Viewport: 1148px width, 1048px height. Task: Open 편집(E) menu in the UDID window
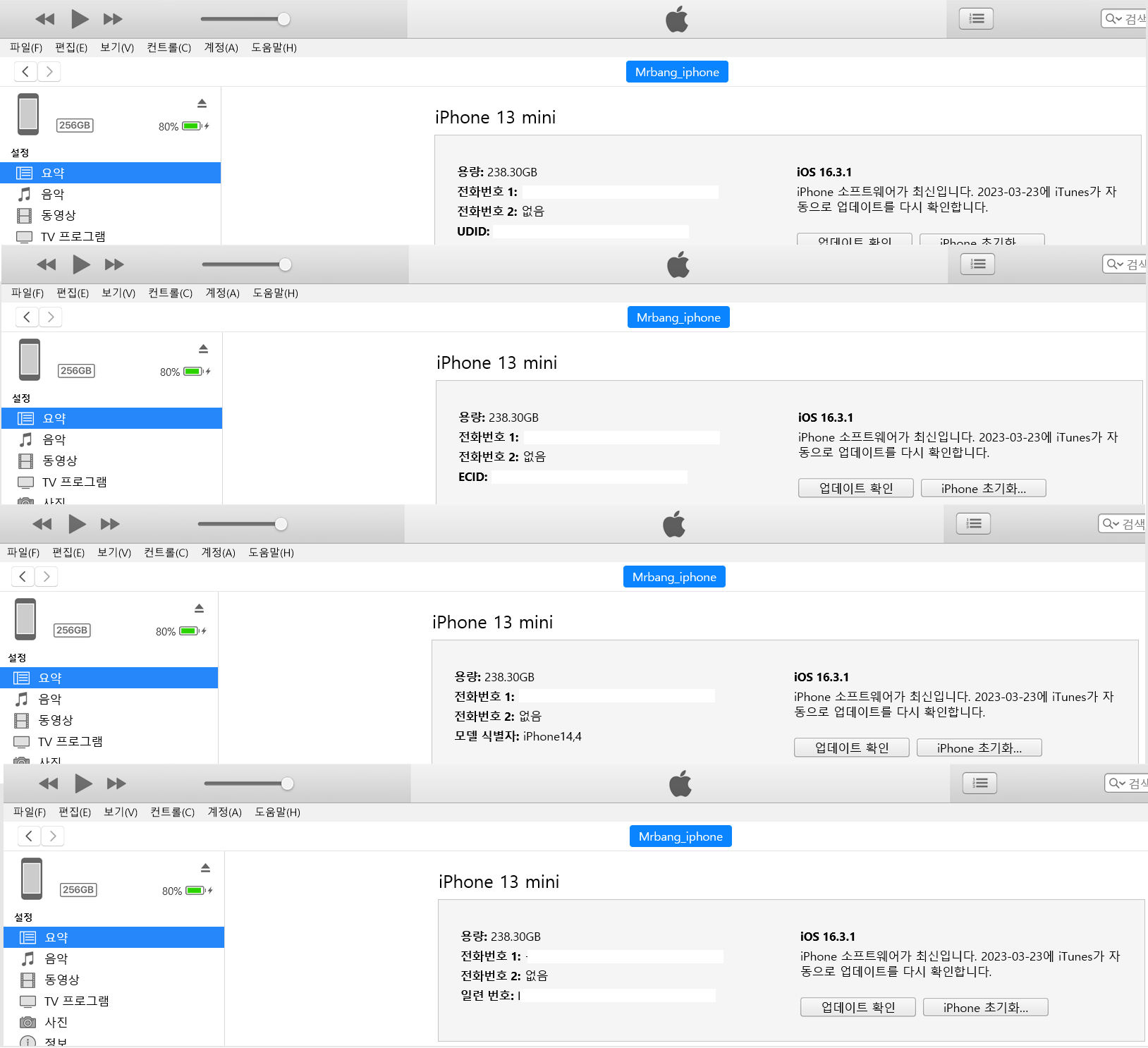tap(71, 47)
